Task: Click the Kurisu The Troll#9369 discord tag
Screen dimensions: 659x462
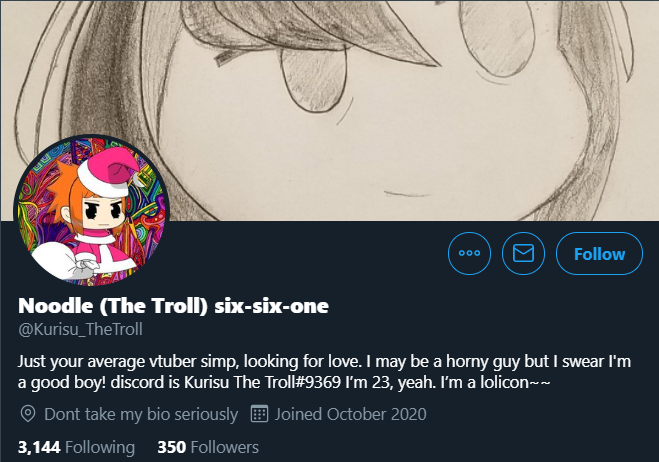Action: tap(262, 382)
